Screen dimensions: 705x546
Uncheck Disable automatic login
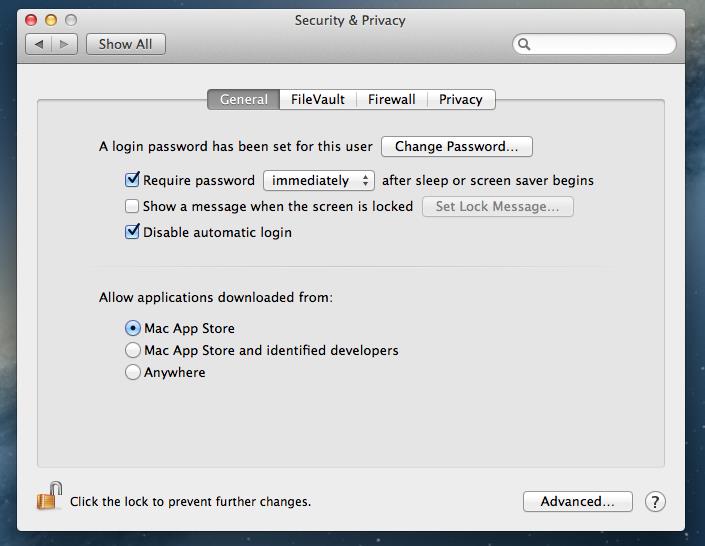[x=132, y=232]
